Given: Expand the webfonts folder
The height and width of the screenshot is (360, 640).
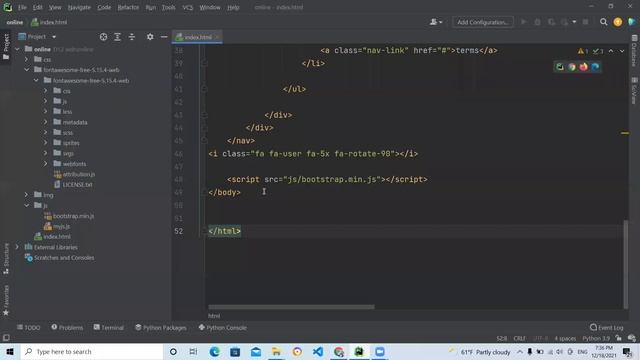Looking at the screenshot, I should click(45, 164).
